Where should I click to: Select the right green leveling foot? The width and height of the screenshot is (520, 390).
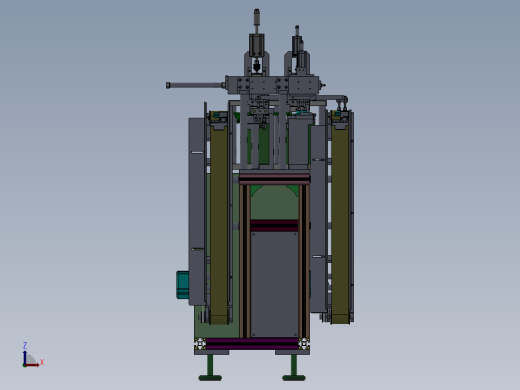pos(294,368)
